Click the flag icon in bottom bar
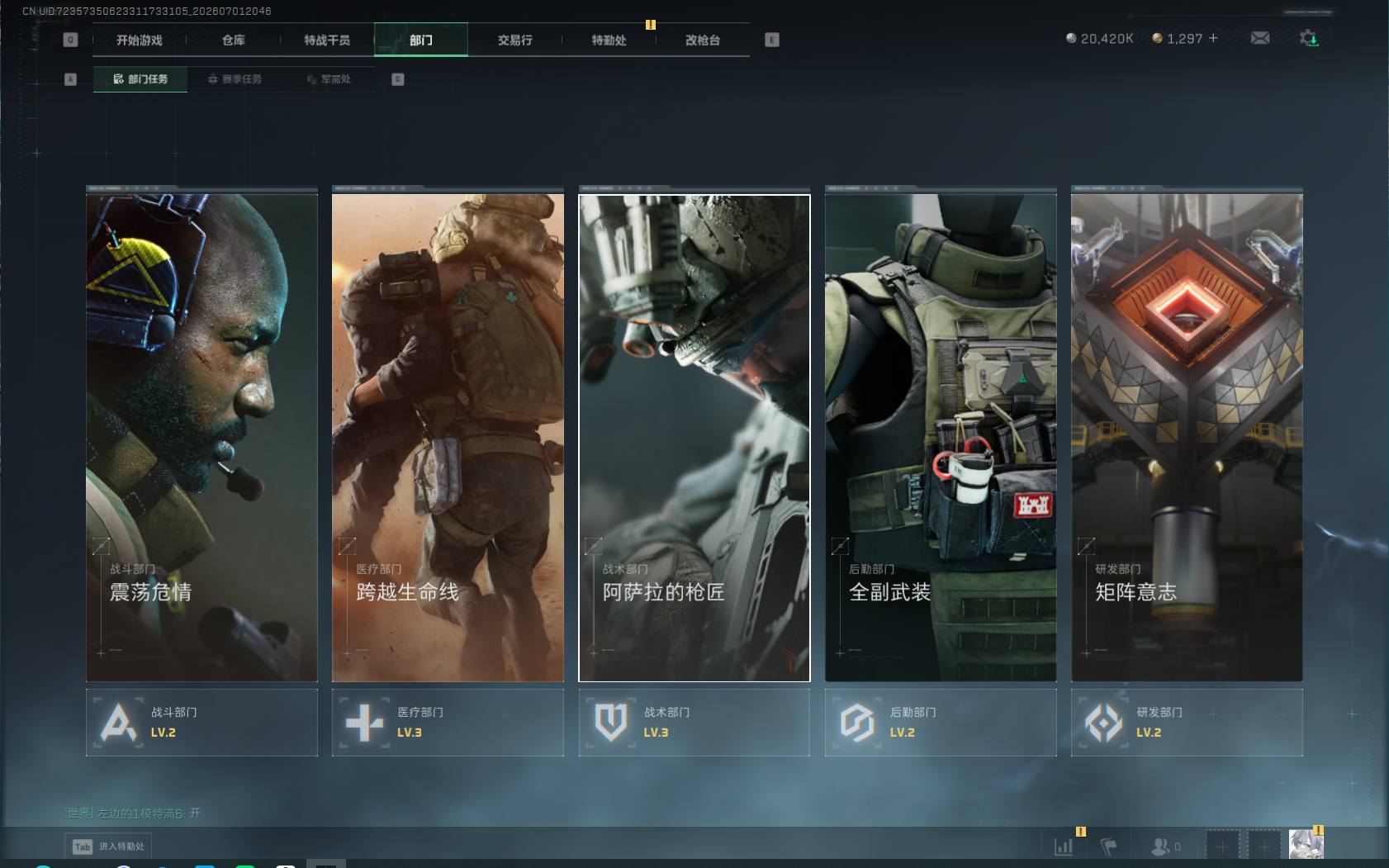This screenshot has height=868, width=1389. tap(1109, 847)
